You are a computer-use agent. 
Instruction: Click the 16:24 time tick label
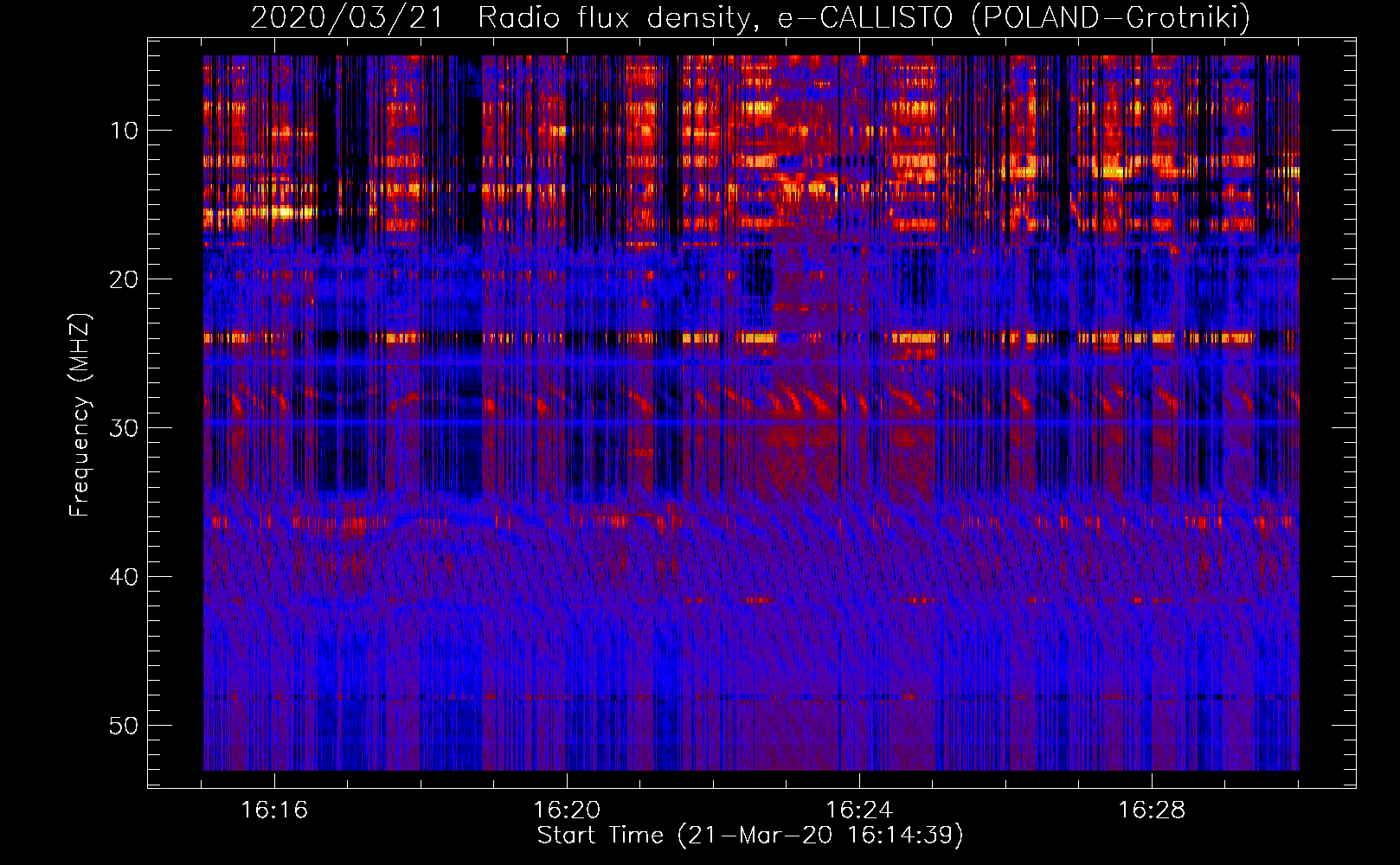859,811
